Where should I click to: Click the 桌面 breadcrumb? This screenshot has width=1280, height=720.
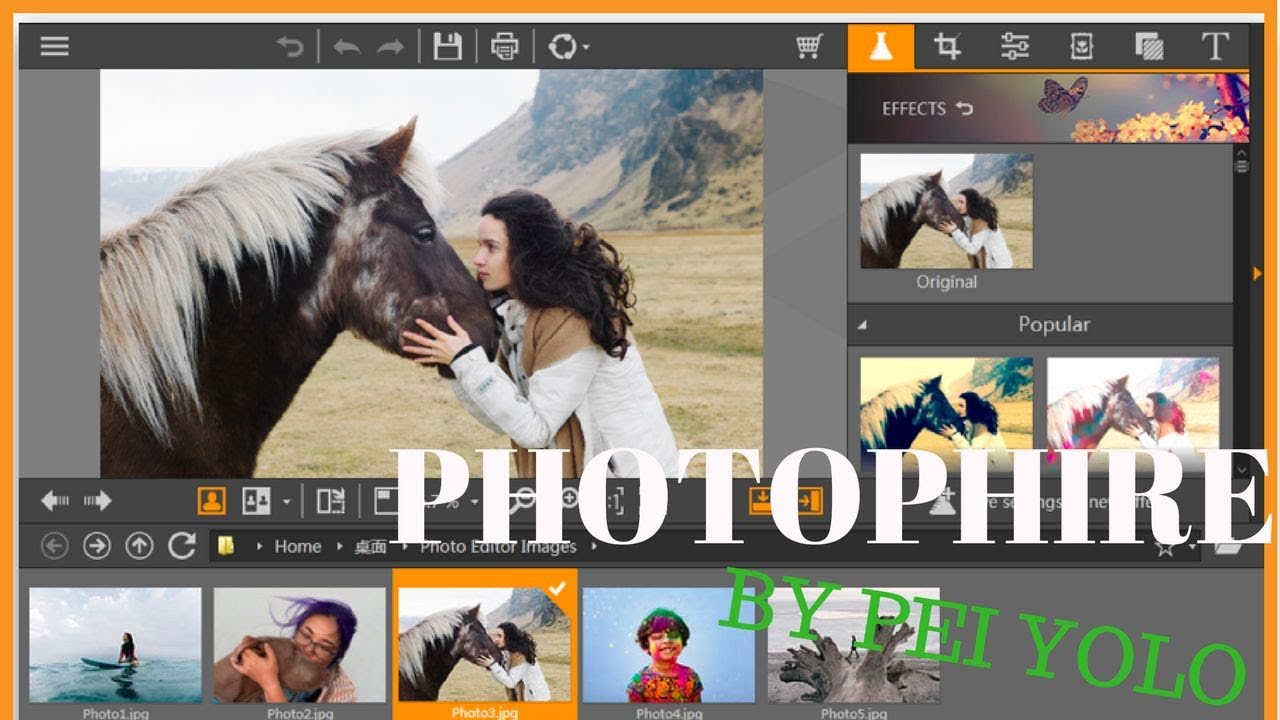(x=370, y=546)
